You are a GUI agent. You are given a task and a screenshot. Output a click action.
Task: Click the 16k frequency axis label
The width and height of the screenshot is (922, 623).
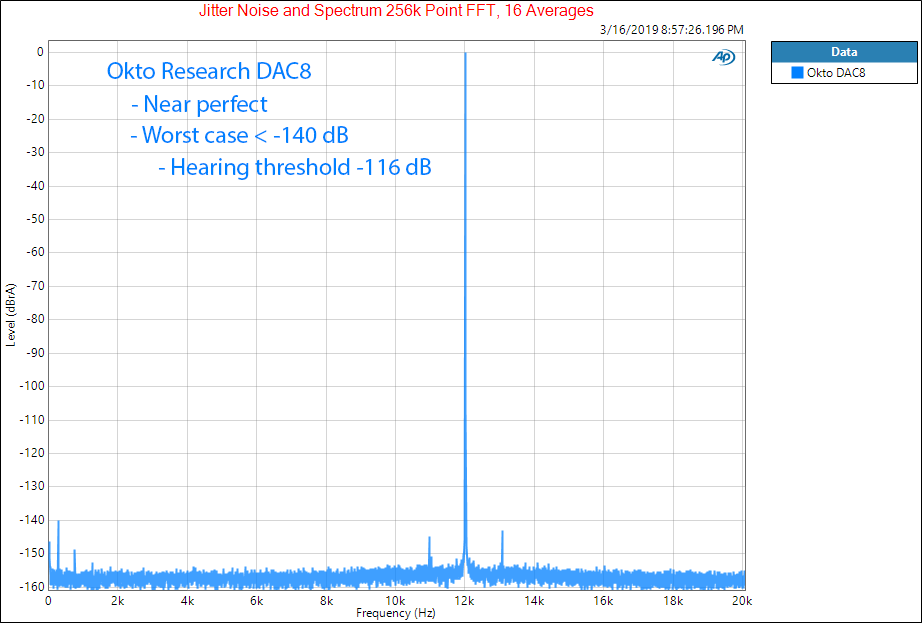click(603, 601)
